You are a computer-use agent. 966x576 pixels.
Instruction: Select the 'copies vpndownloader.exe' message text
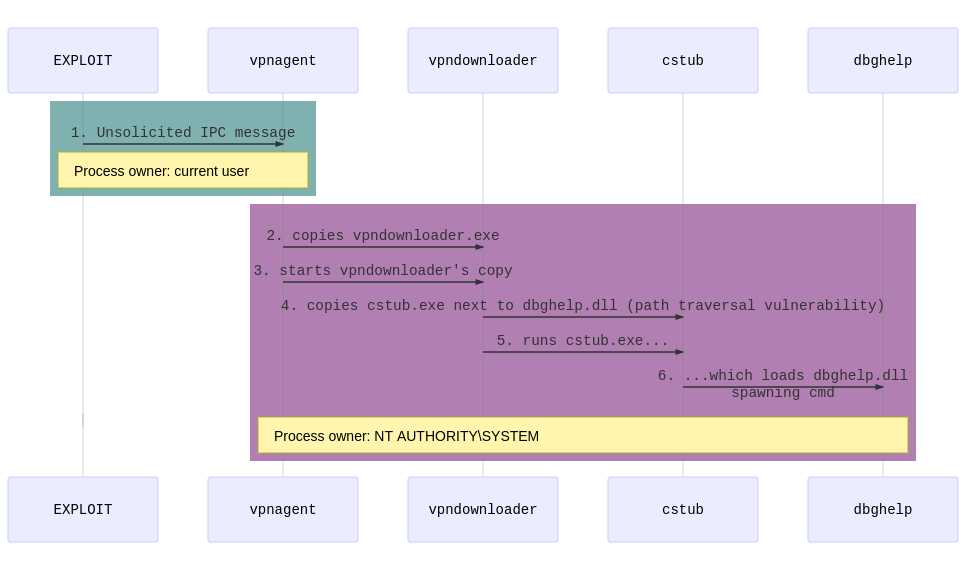383,236
